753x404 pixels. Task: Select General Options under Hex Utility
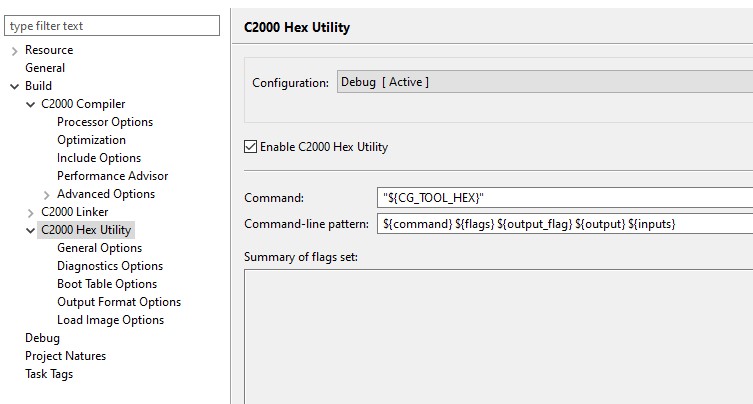[99, 248]
